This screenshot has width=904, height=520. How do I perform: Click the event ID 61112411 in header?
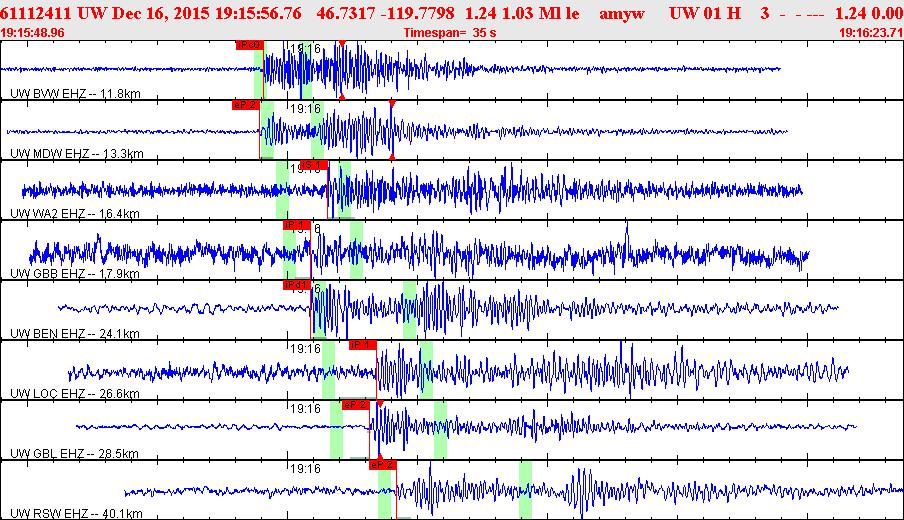point(34,14)
